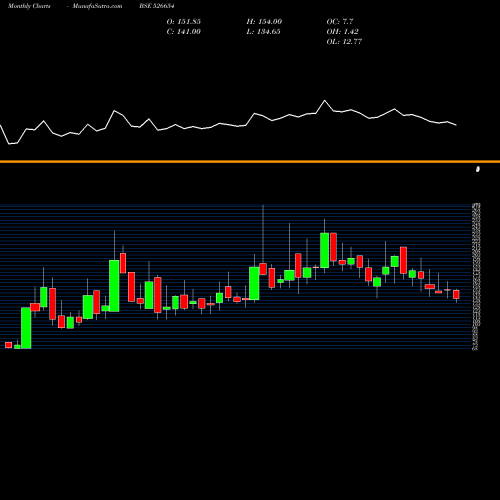Image resolution: width=500 pixels, height=500 pixels.
Task: Click the high value "H: 154.00"
Action: 264,22
